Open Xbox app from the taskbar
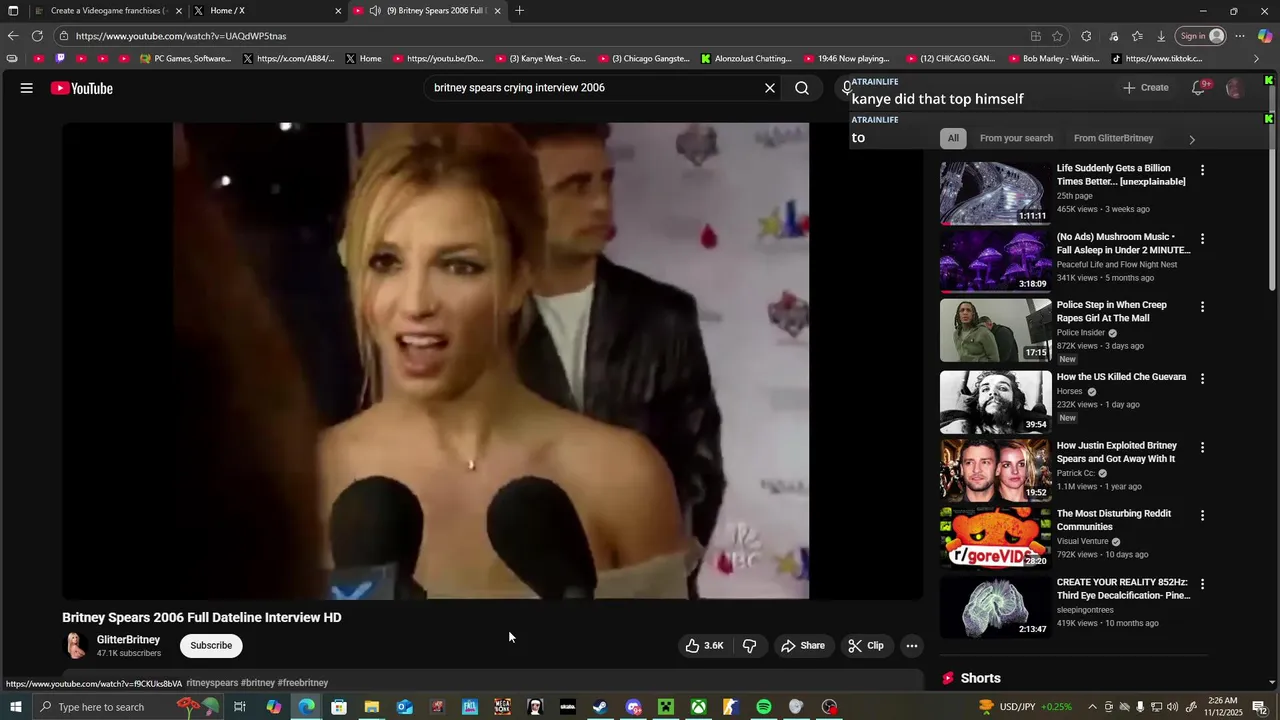Viewport: 1280px width, 720px height. click(x=698, y=707)
